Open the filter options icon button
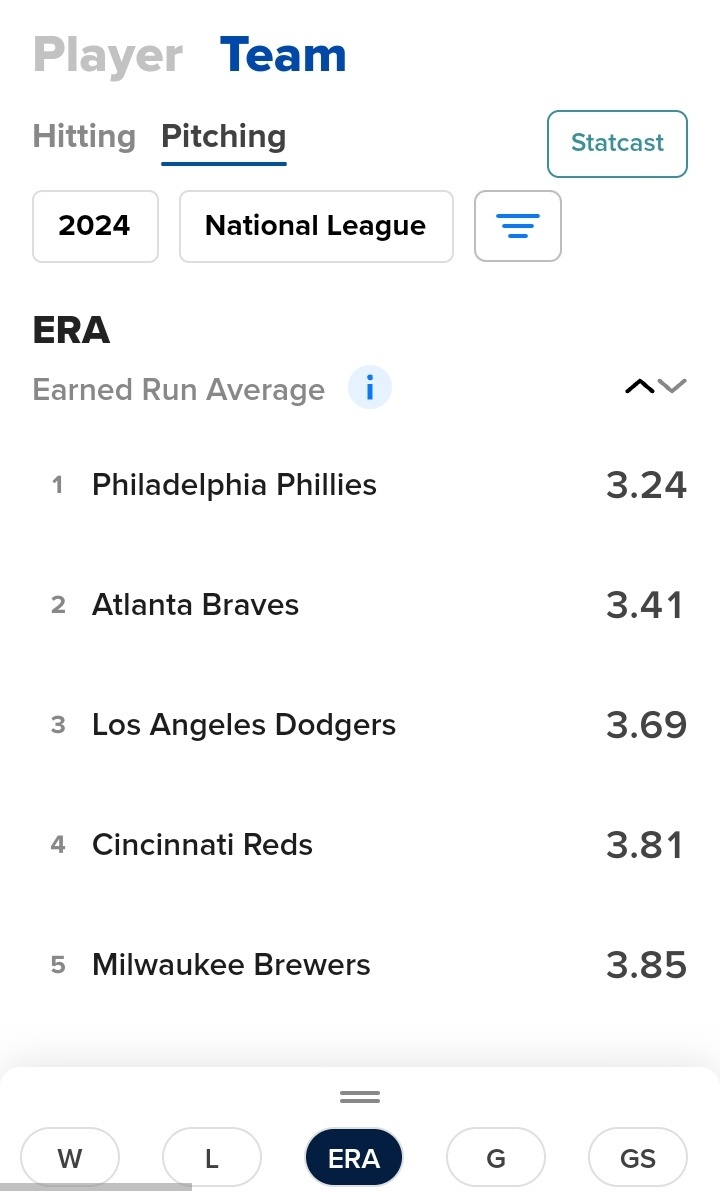The image size is (720, 1194). (517, 226)
